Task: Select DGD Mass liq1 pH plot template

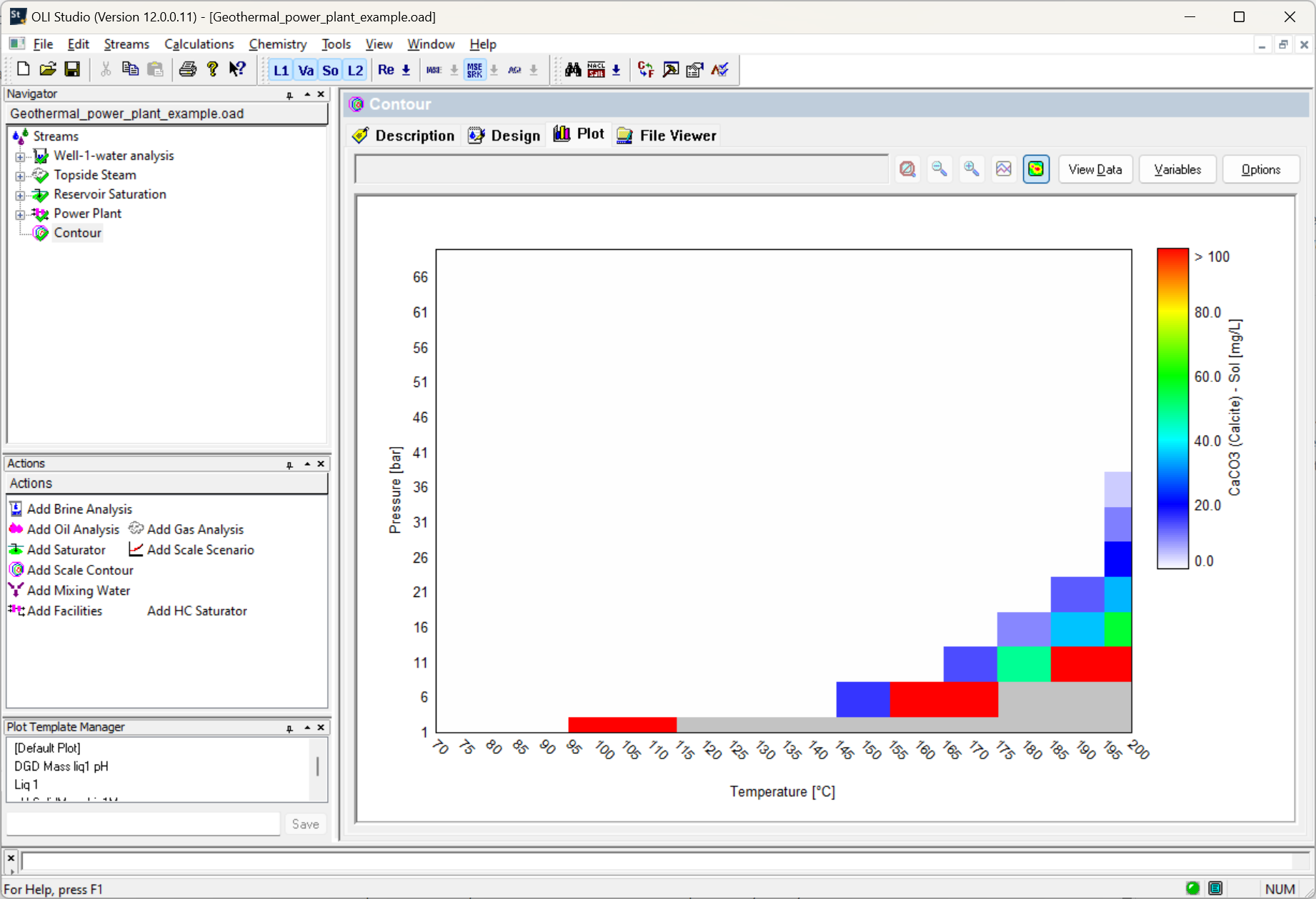Action: 61,766
